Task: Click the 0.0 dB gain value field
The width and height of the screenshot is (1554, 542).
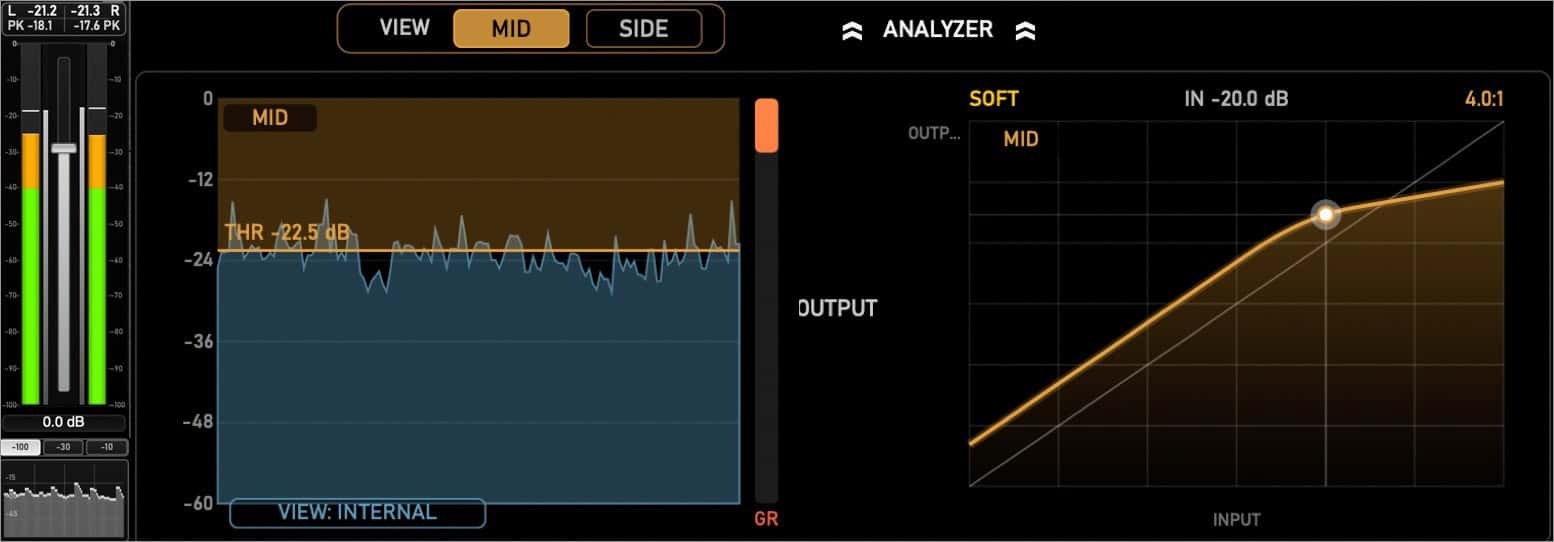Action: click(x=64, y=423)
